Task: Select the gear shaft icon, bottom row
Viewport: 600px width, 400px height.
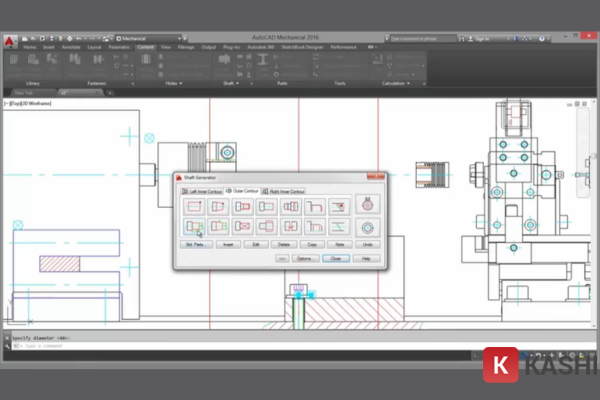Action: click(x=218, y=226)
